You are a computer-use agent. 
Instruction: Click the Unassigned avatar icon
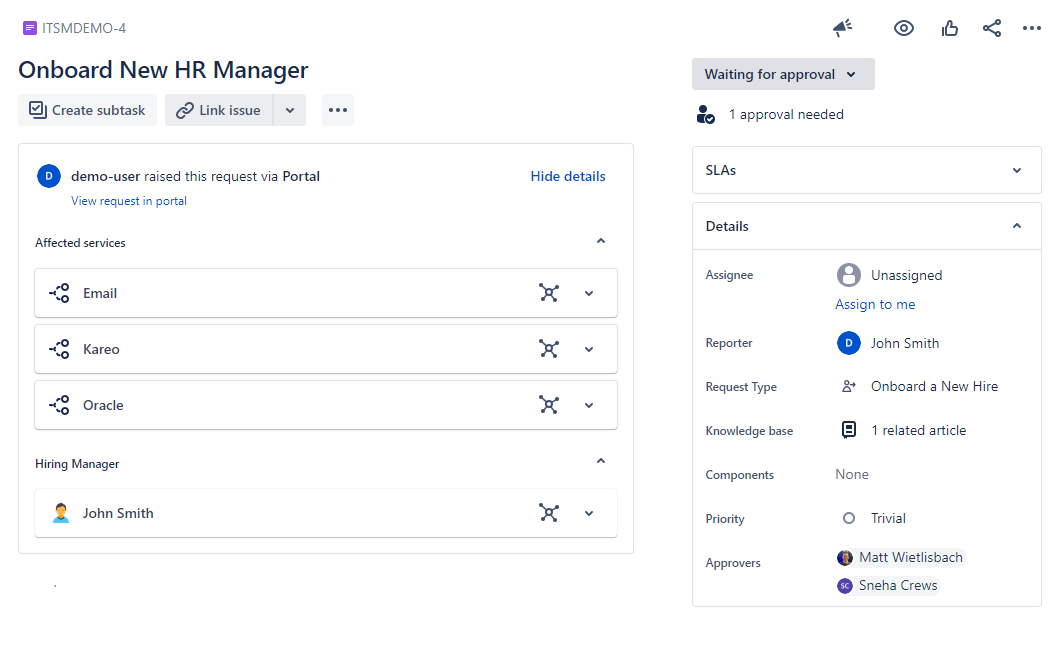point(849,275)
